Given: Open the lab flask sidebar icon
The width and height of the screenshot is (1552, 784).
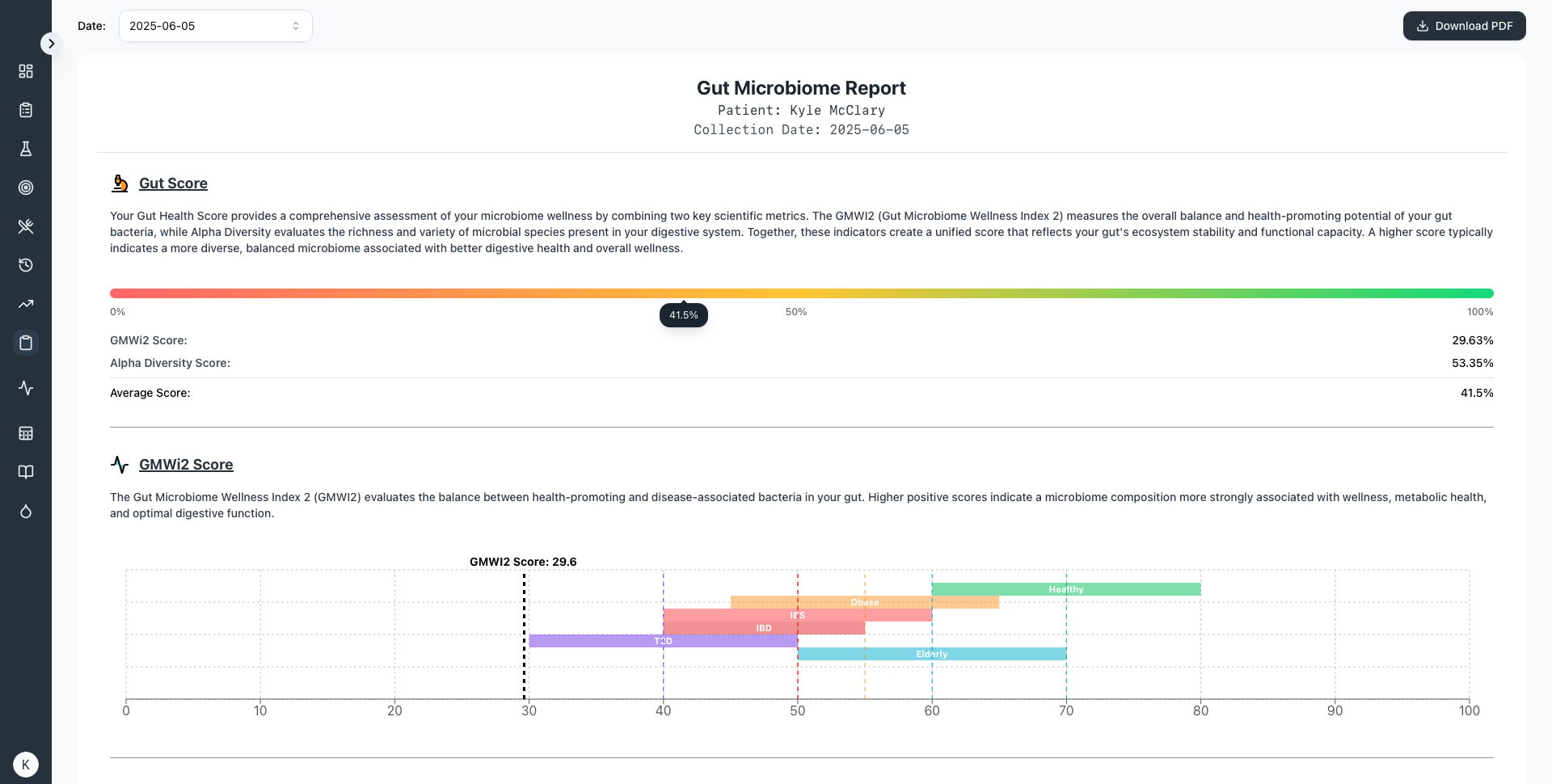Looking at the screenshot, I should (26, 149).
